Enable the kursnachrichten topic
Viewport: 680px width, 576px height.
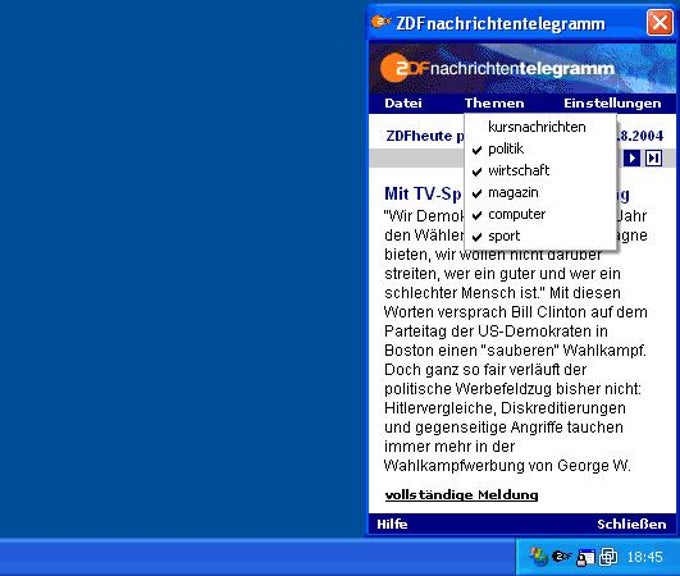(540, 127)
